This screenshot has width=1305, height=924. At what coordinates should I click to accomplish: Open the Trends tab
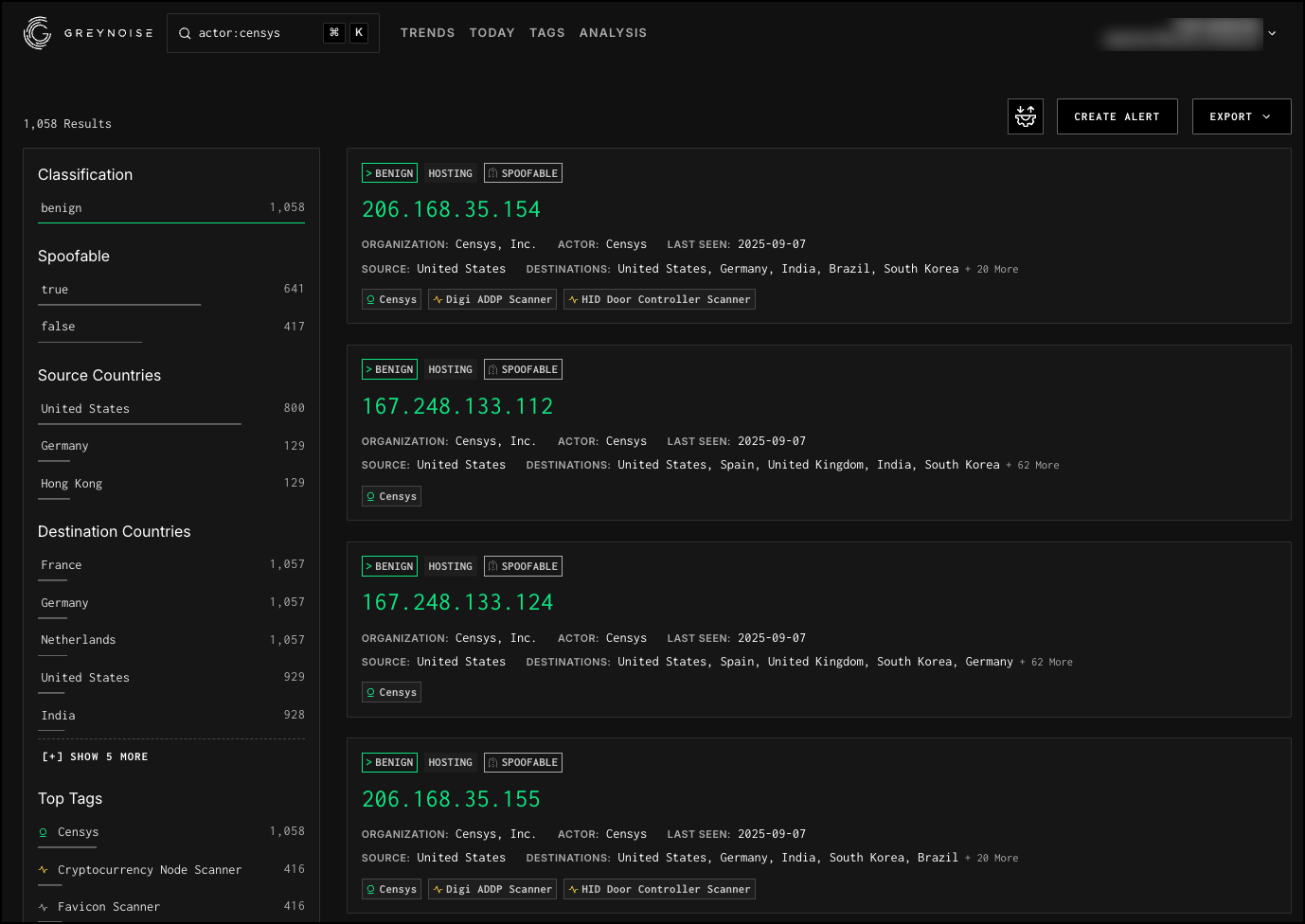[x=427, y=32]
